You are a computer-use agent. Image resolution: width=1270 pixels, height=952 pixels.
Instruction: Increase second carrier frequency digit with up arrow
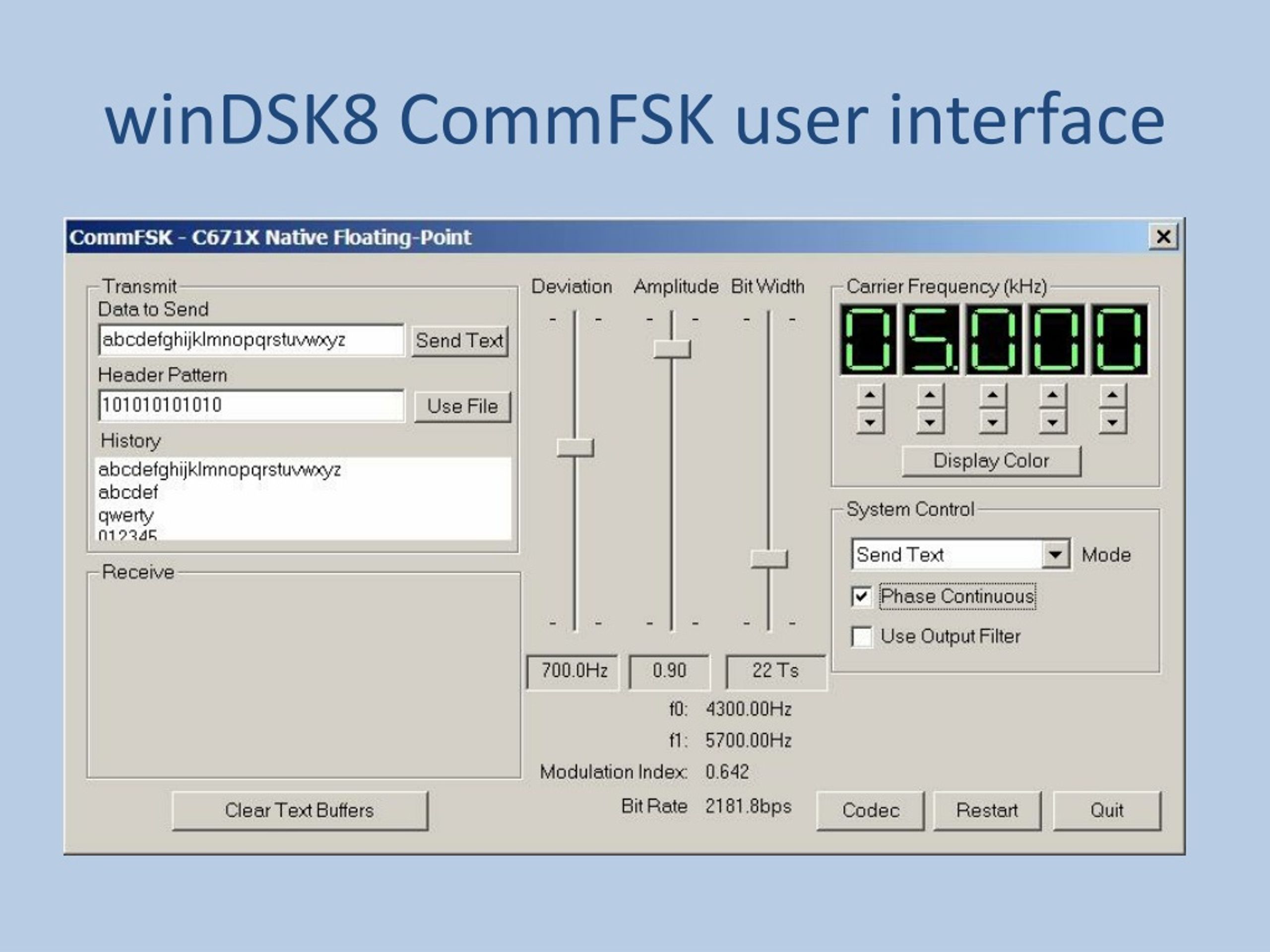pos(930,395)
